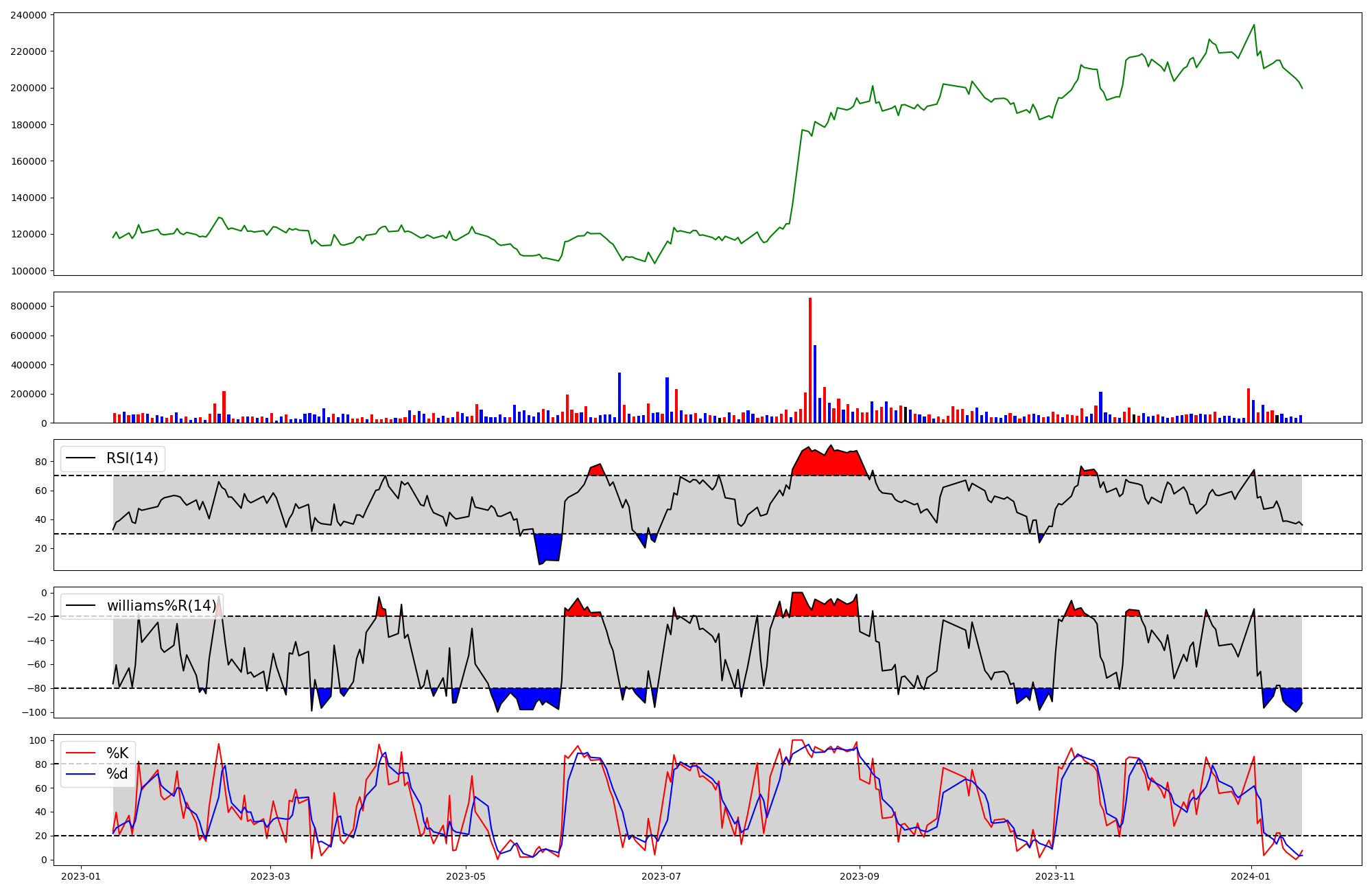The height and width of the screenshot is (892, 1372).
Task: Click the 2023-05 x-axis tick label
Action: tap(466, 876)
